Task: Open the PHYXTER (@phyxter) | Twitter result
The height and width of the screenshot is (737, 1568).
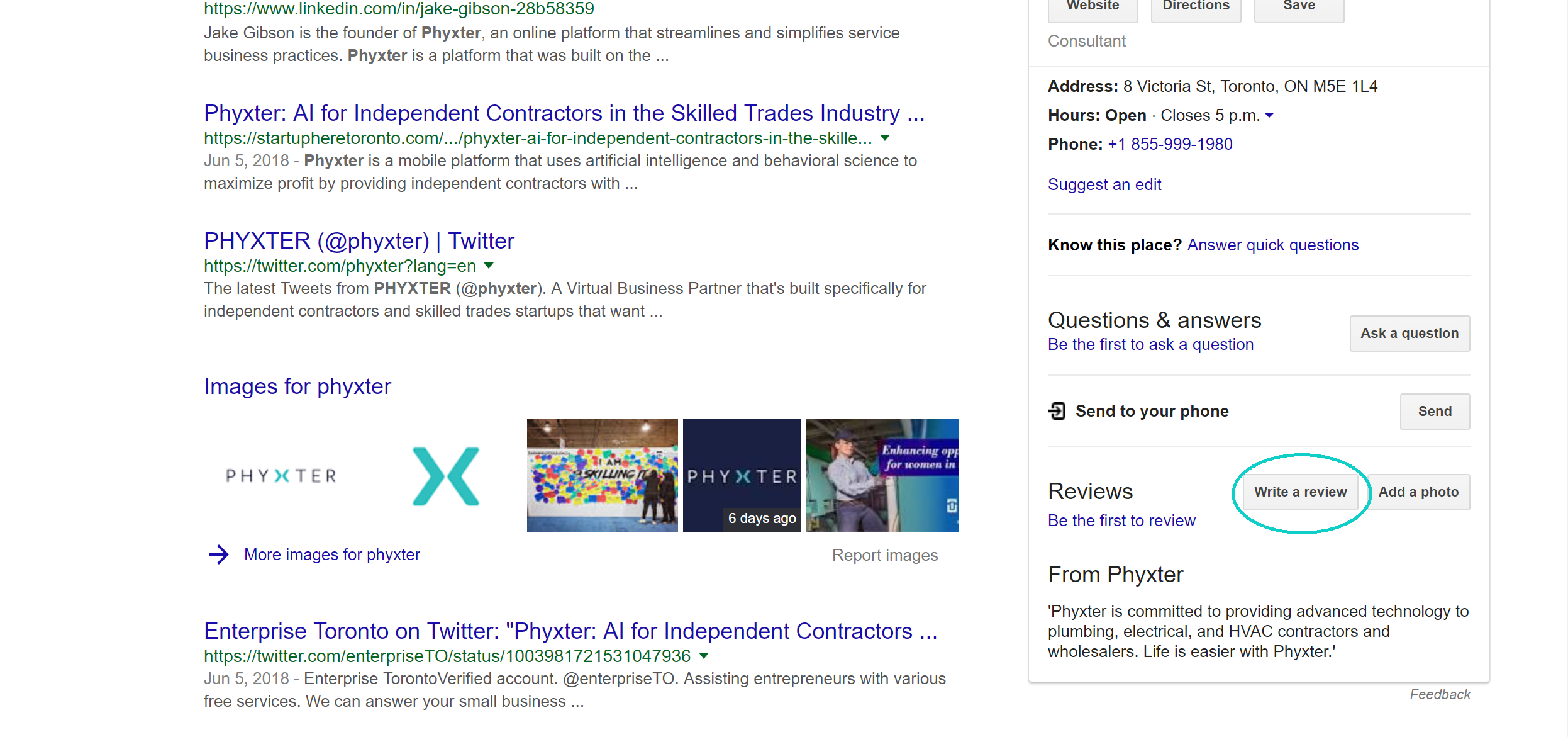Action: click(x=359, y=241)
